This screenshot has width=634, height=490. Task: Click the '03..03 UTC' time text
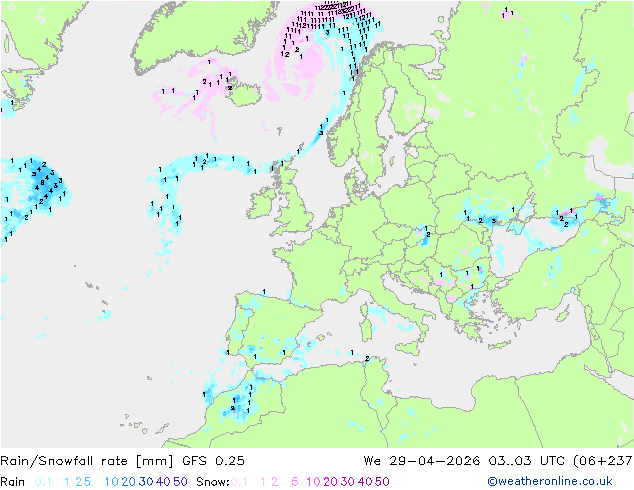[526, 461]
